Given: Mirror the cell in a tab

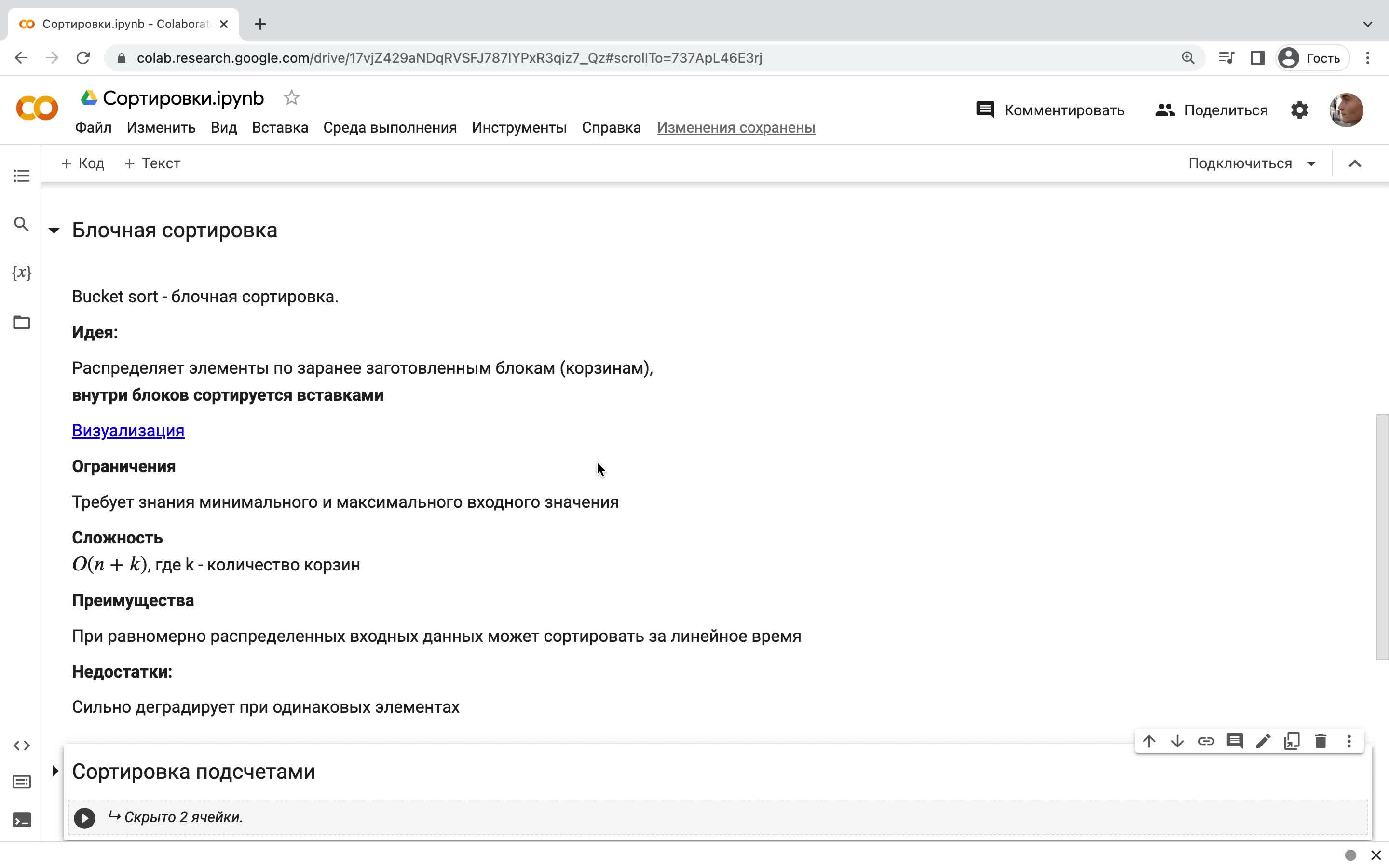Looking at the screenshot, I should pos(1292,741).
